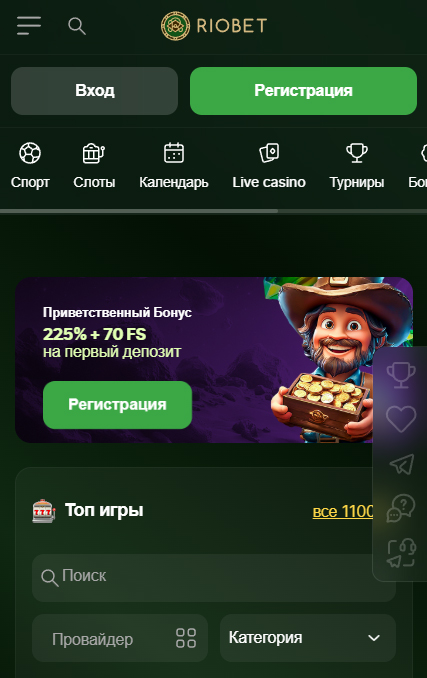Open the Провайдер selector
427x678 pixels.
tap(120, 638)
